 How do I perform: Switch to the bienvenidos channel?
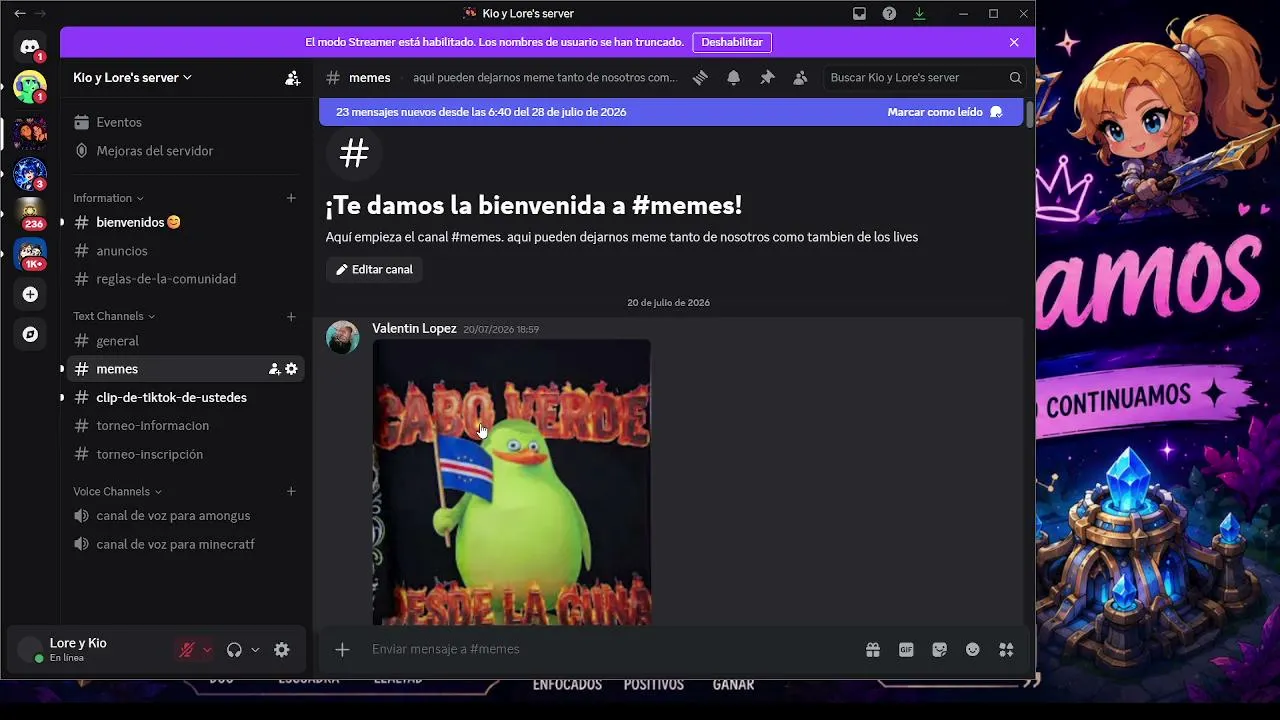click(186, 222)
